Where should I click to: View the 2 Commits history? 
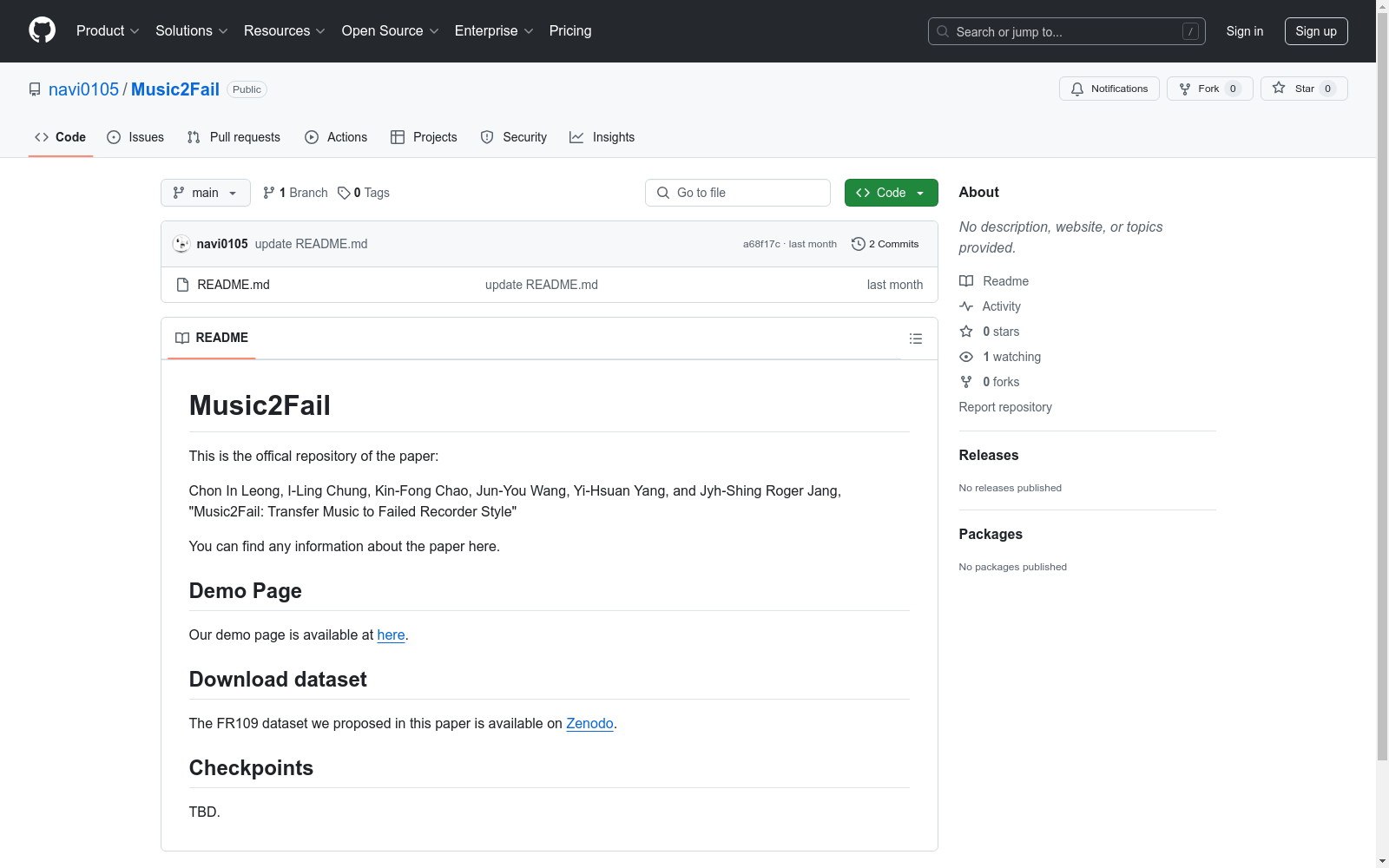[885, 244]
